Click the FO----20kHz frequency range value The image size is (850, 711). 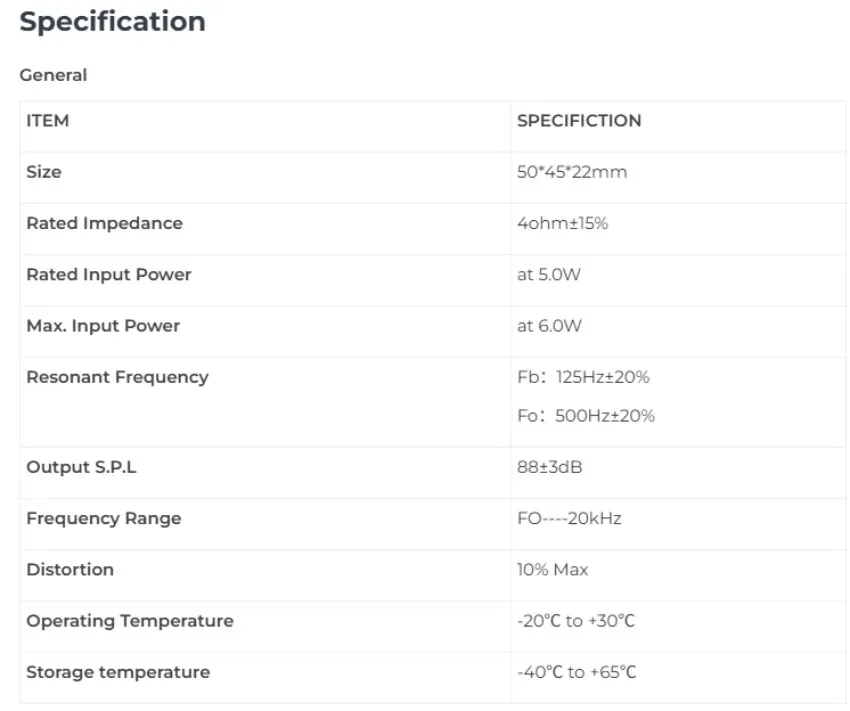coord(569,519)
